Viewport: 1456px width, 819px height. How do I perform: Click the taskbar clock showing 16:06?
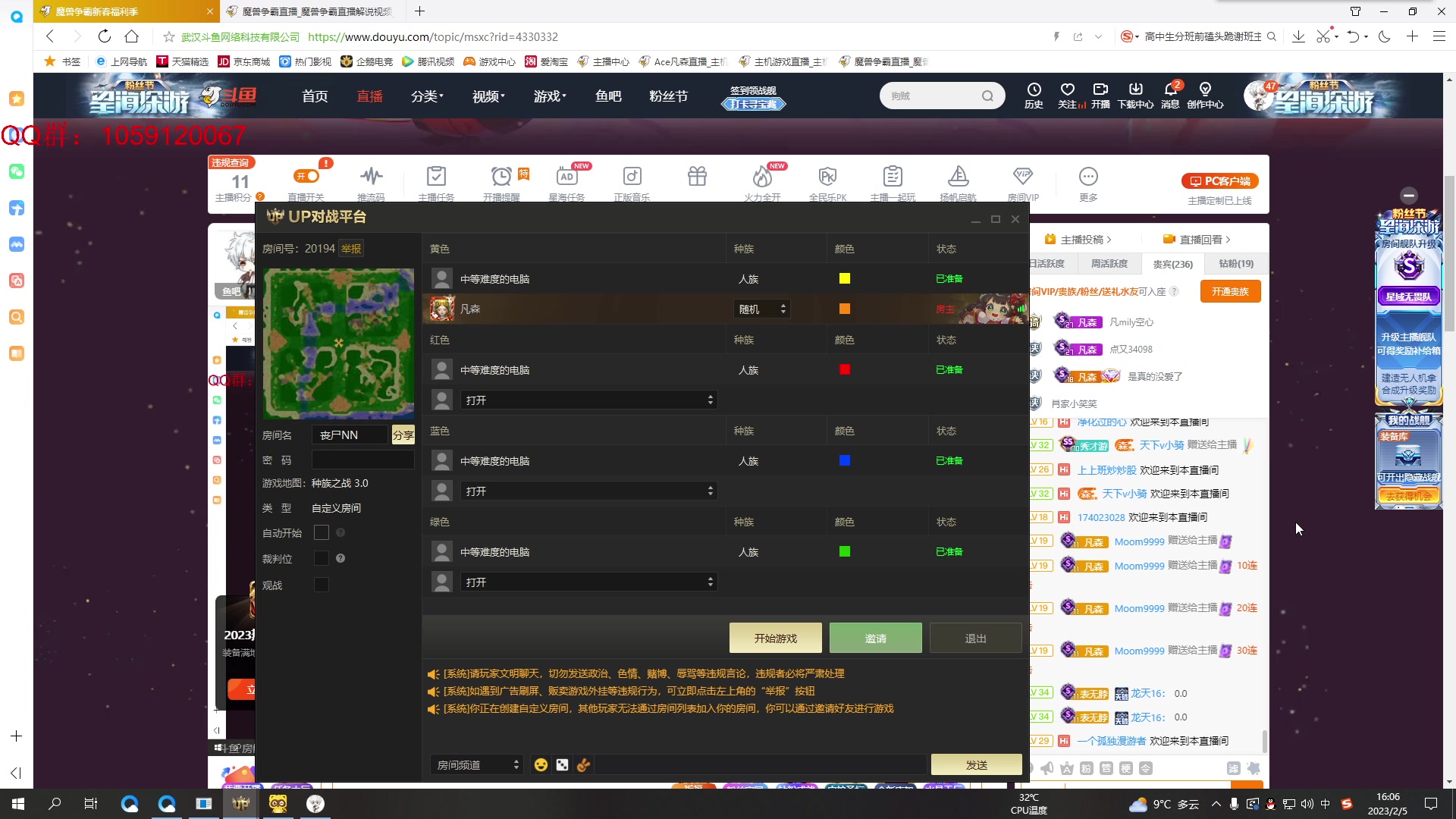pyautogui.click(x=1388, y=804)
